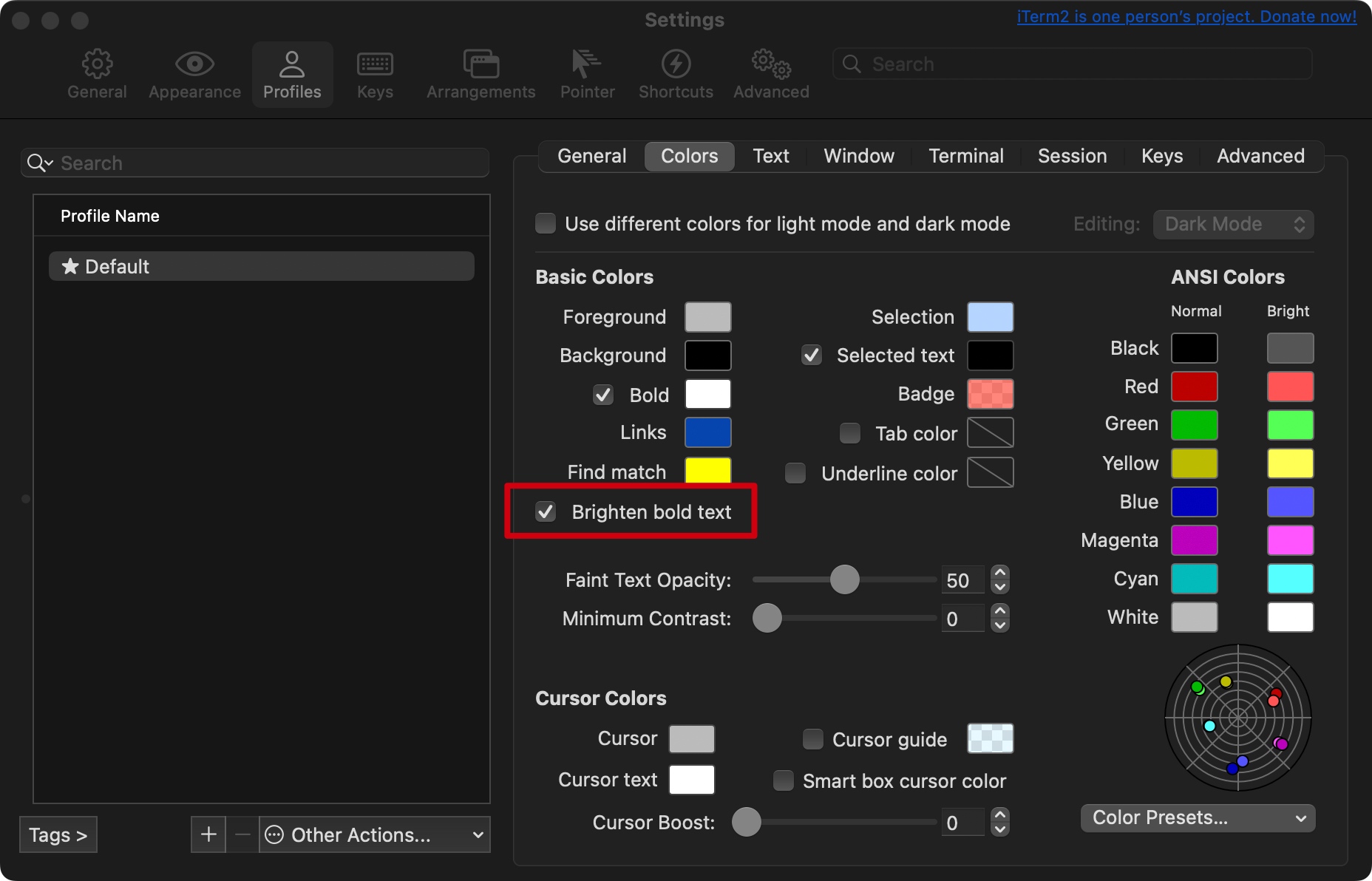Open the Appearance eye icon

[194, 64]
